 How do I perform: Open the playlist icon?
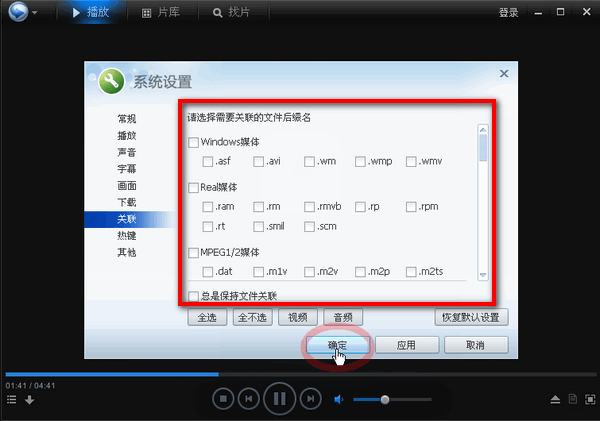(11, 400)
